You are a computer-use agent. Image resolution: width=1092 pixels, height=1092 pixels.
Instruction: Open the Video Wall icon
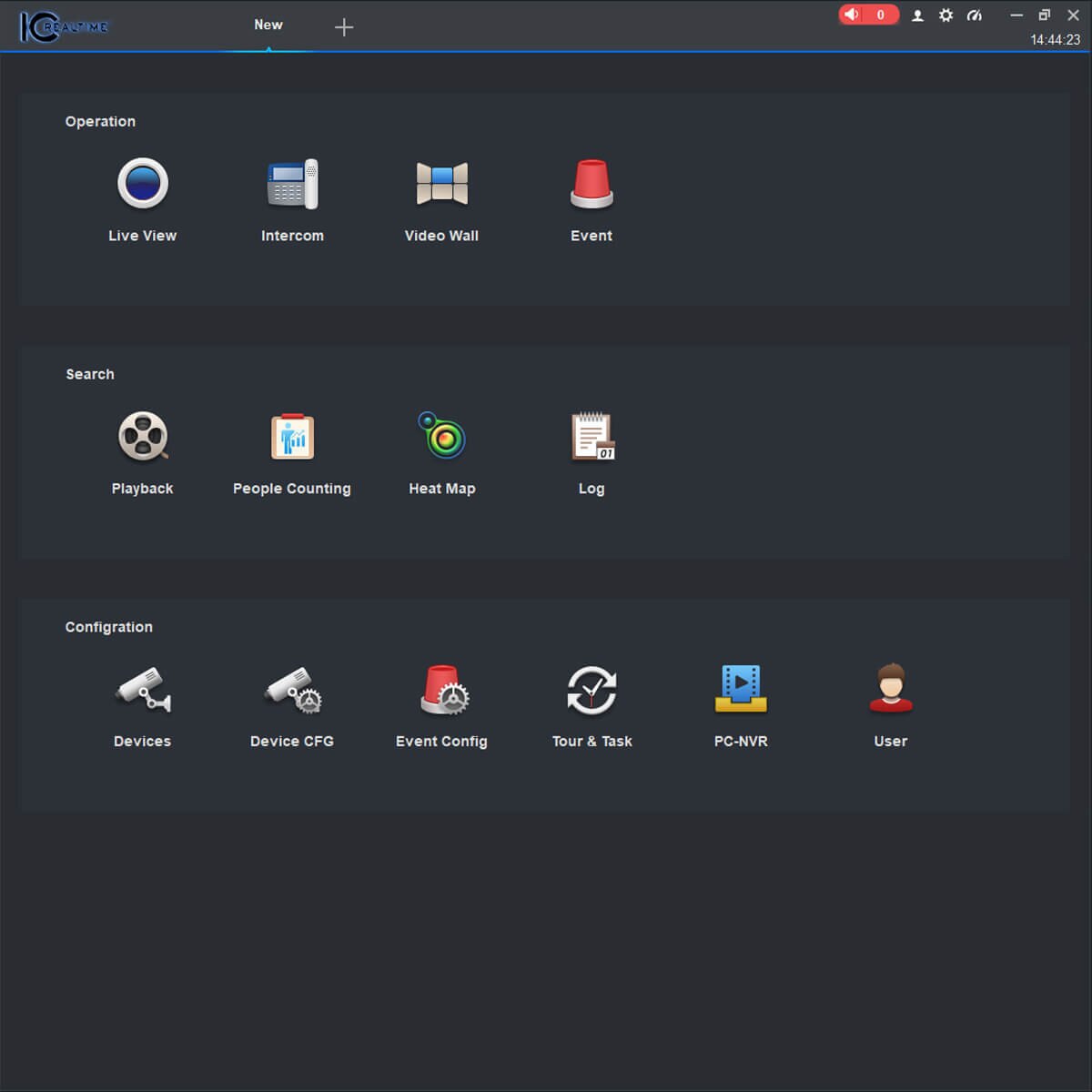(x=441, y=184)
